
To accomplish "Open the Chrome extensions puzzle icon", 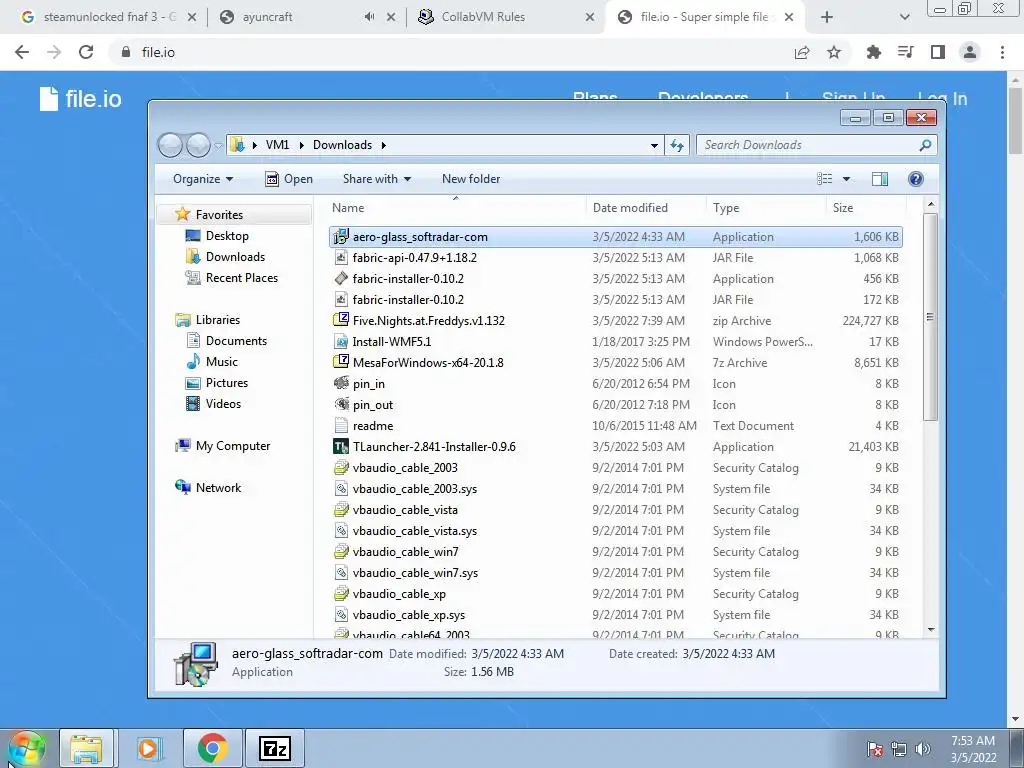I will [x=873, y=52].
